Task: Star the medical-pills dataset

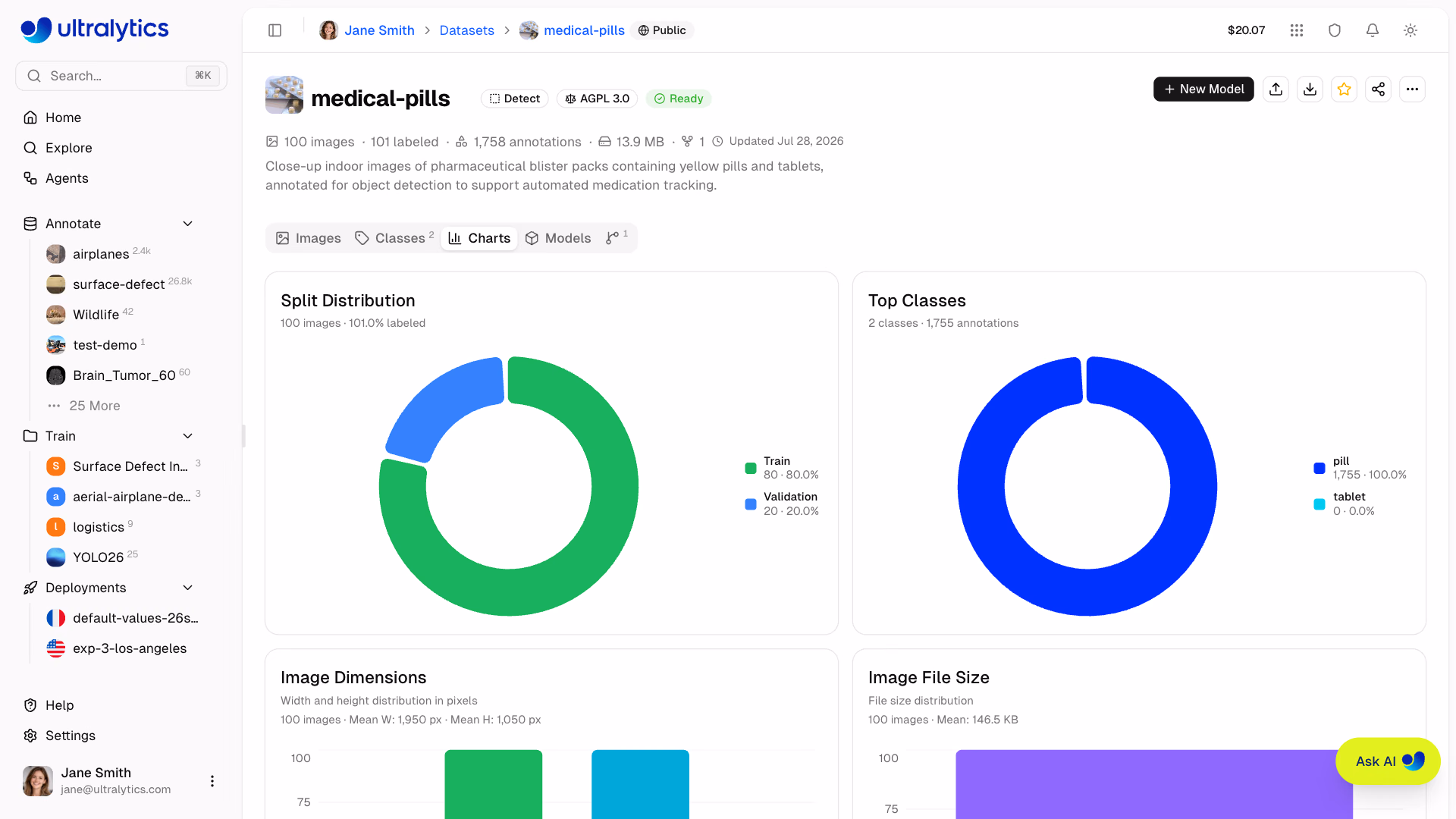Action: (x=1345, y=89)
